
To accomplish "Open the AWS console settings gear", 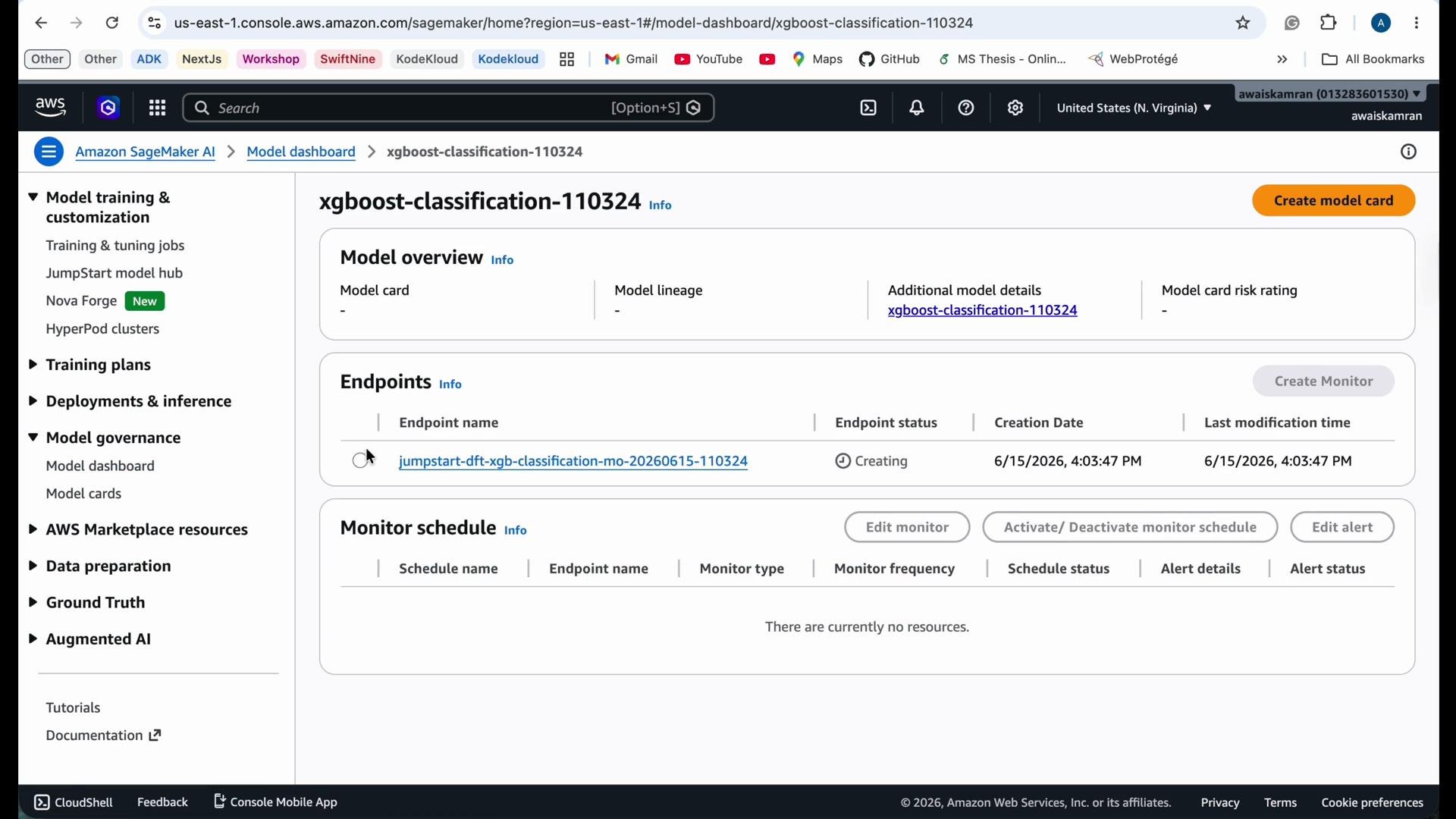I will 1015,108.
